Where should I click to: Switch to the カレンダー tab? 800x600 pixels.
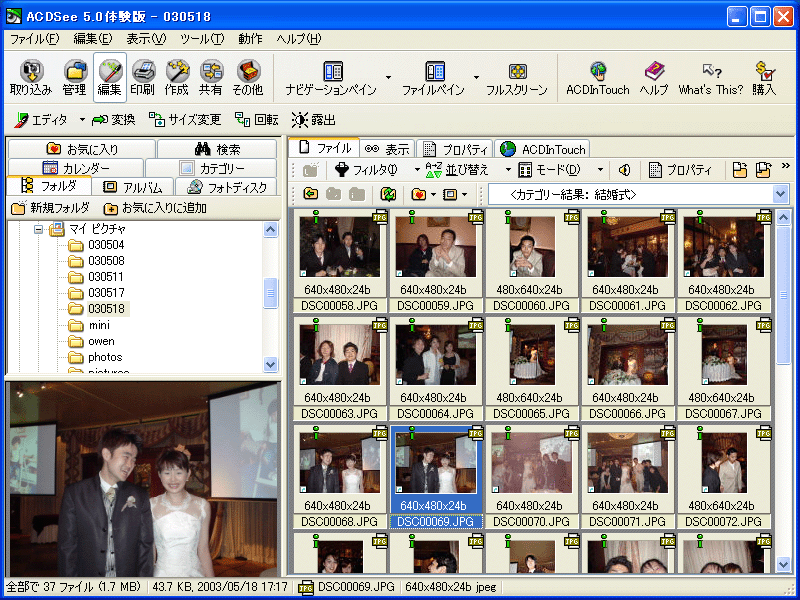pos(76,168)
